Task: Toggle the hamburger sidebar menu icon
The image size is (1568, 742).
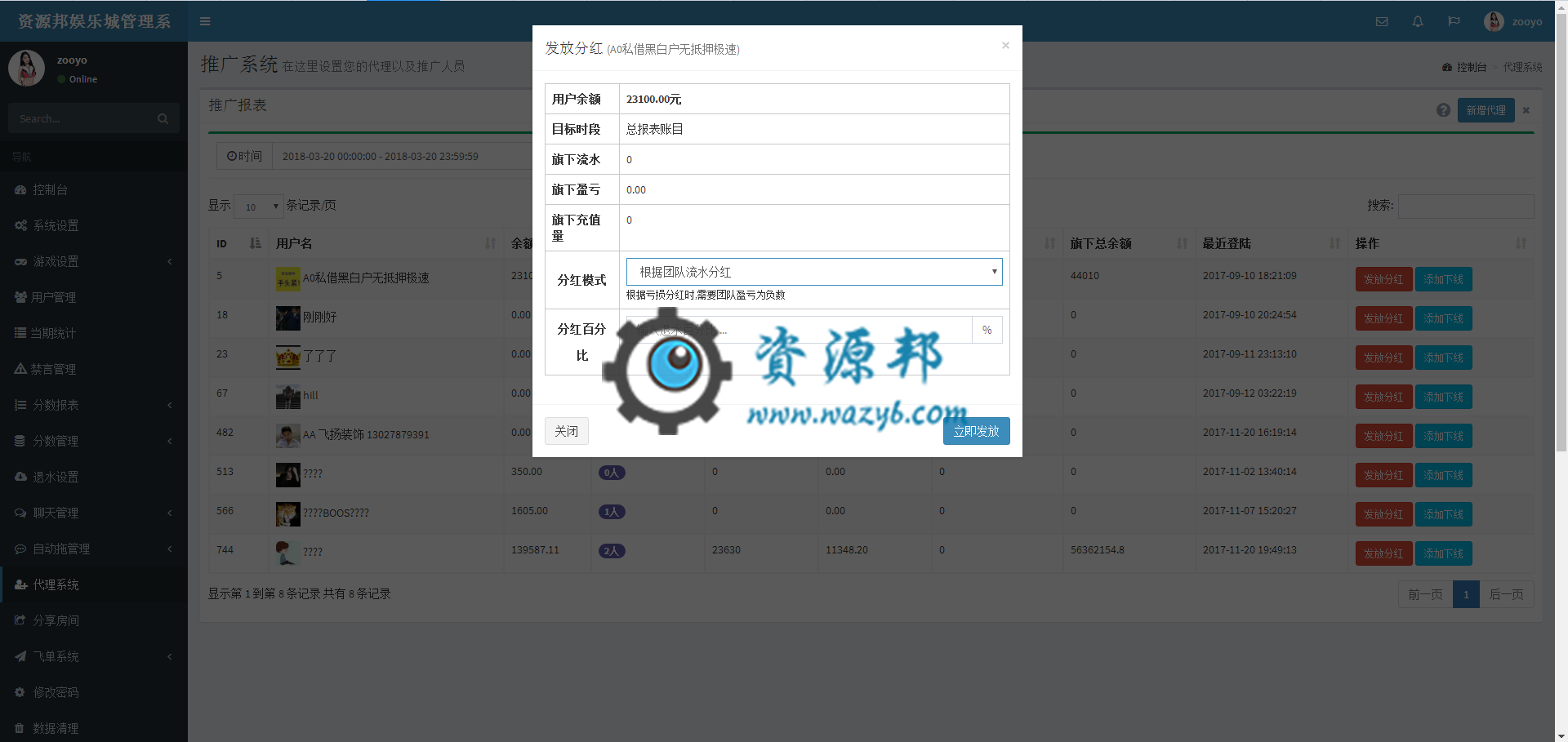Action: click(205, 21)
